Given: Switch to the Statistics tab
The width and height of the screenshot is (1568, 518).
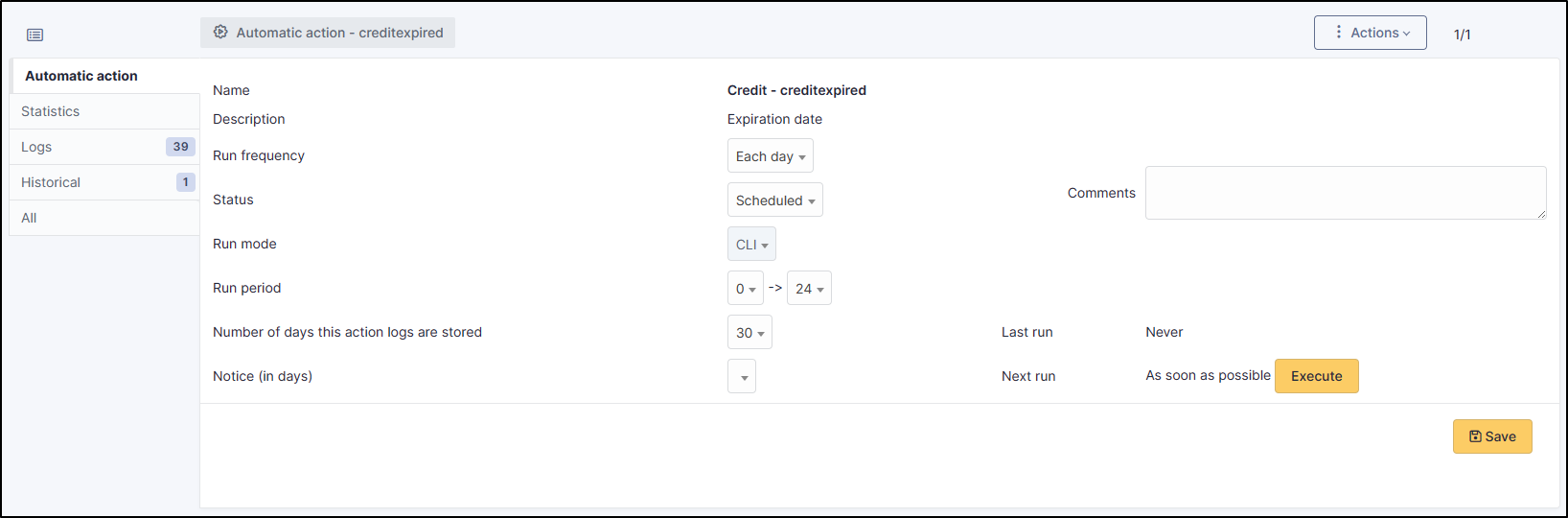Looking at the screenshot, I should click(51, 111).
